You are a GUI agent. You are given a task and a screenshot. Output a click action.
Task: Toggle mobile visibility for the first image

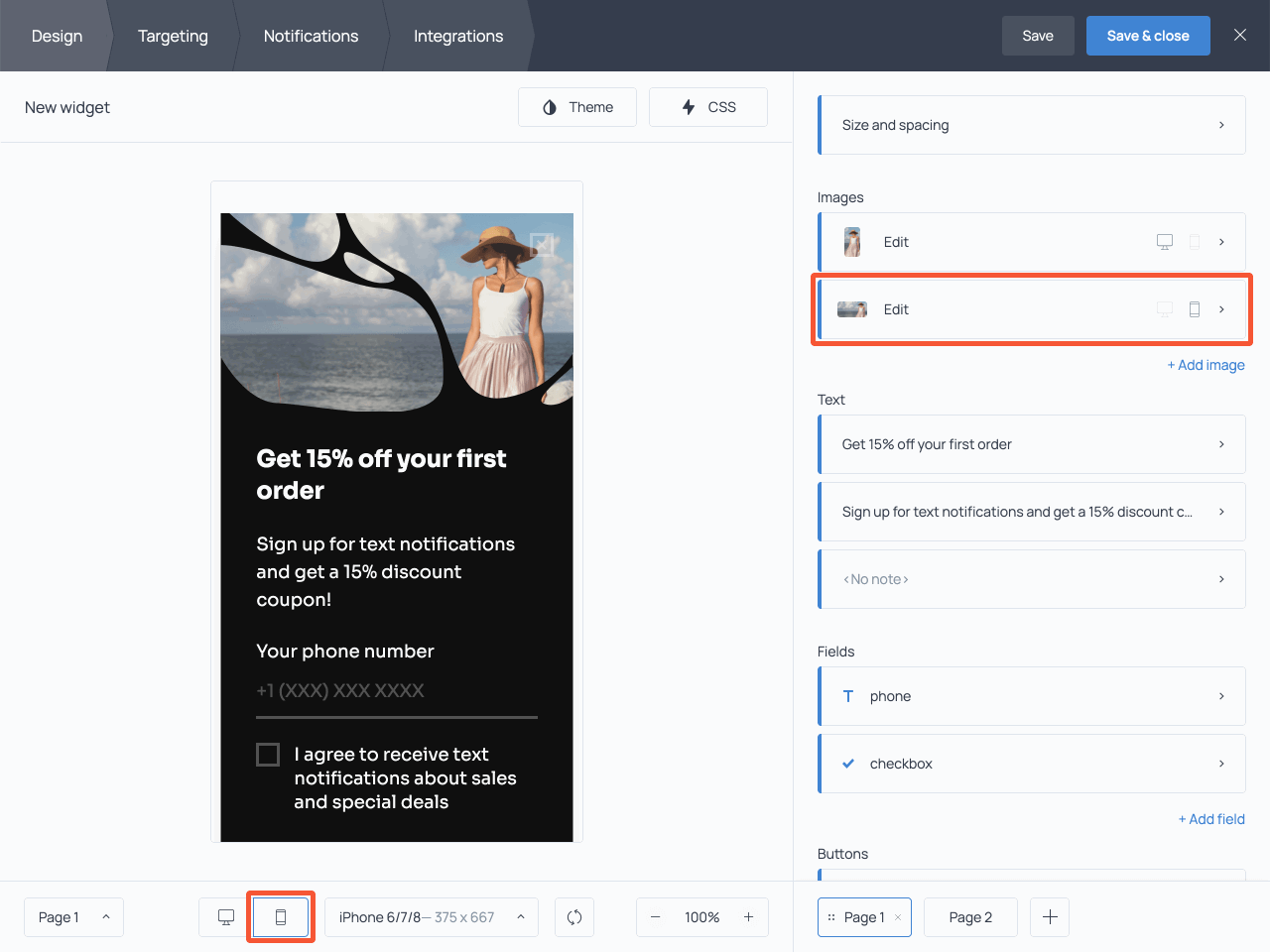pos(1195,241)
